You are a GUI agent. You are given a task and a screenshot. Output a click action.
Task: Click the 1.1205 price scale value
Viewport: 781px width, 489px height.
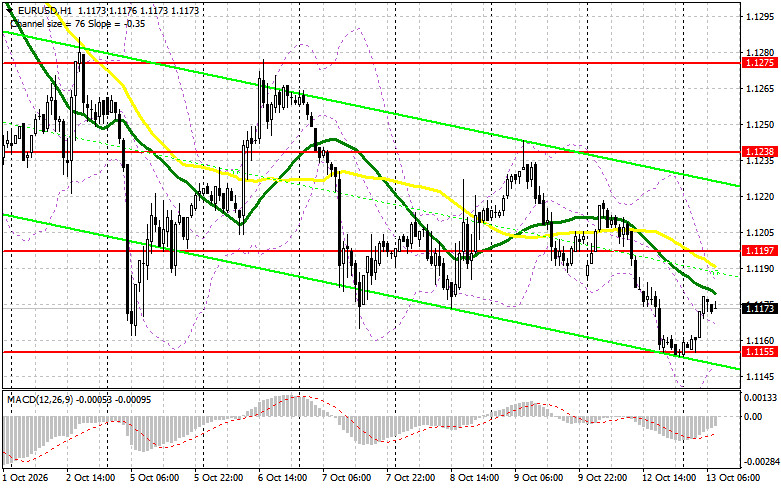tap(760, 233)
